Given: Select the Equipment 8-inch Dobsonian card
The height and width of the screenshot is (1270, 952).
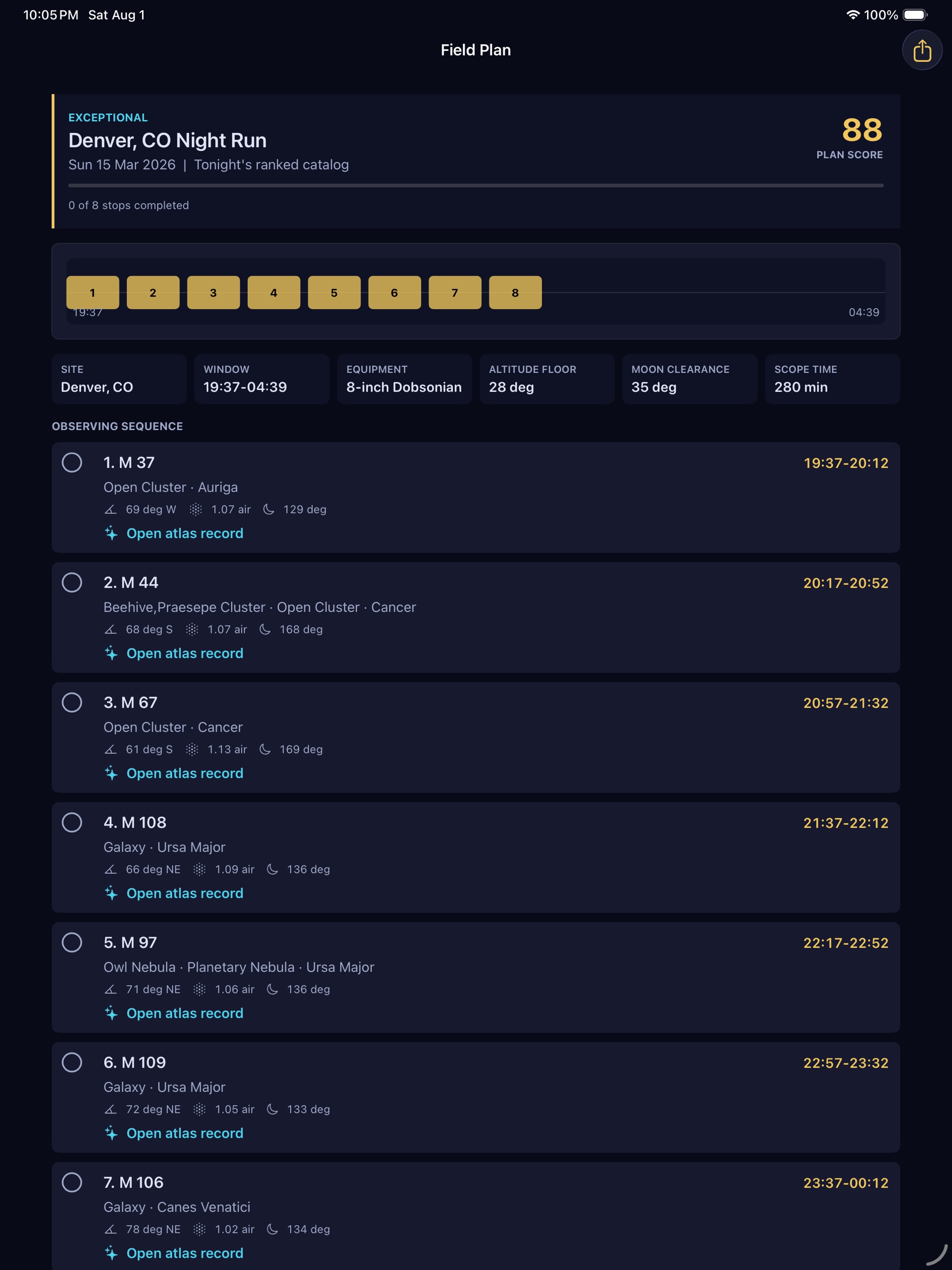Looking at the screenshot, I should pyautogui.click(x=404, y=379).
